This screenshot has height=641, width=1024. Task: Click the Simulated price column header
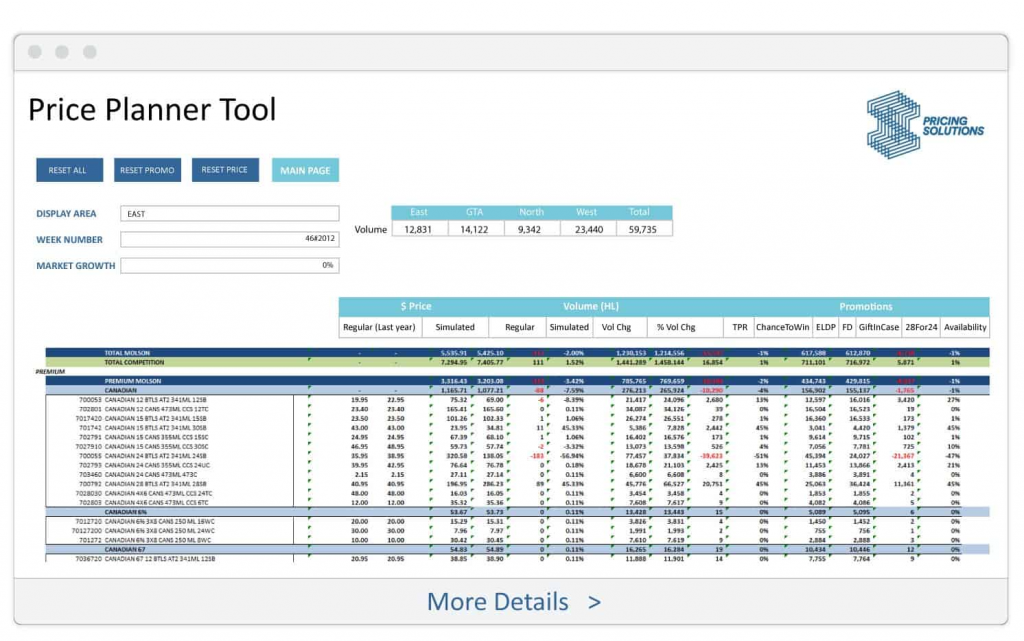[455, 327]
